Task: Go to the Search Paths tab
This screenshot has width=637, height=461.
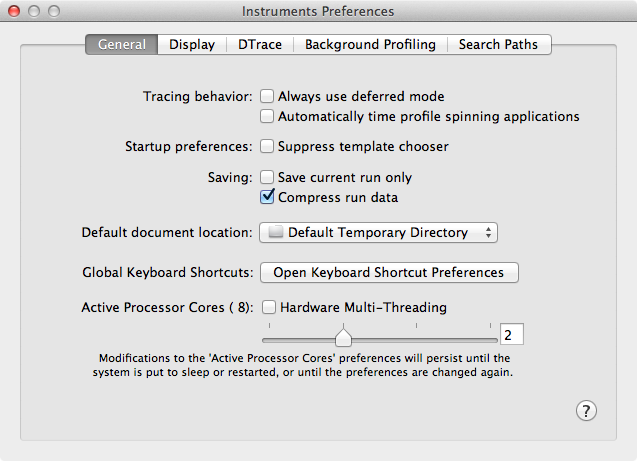Action: [498, 44]
